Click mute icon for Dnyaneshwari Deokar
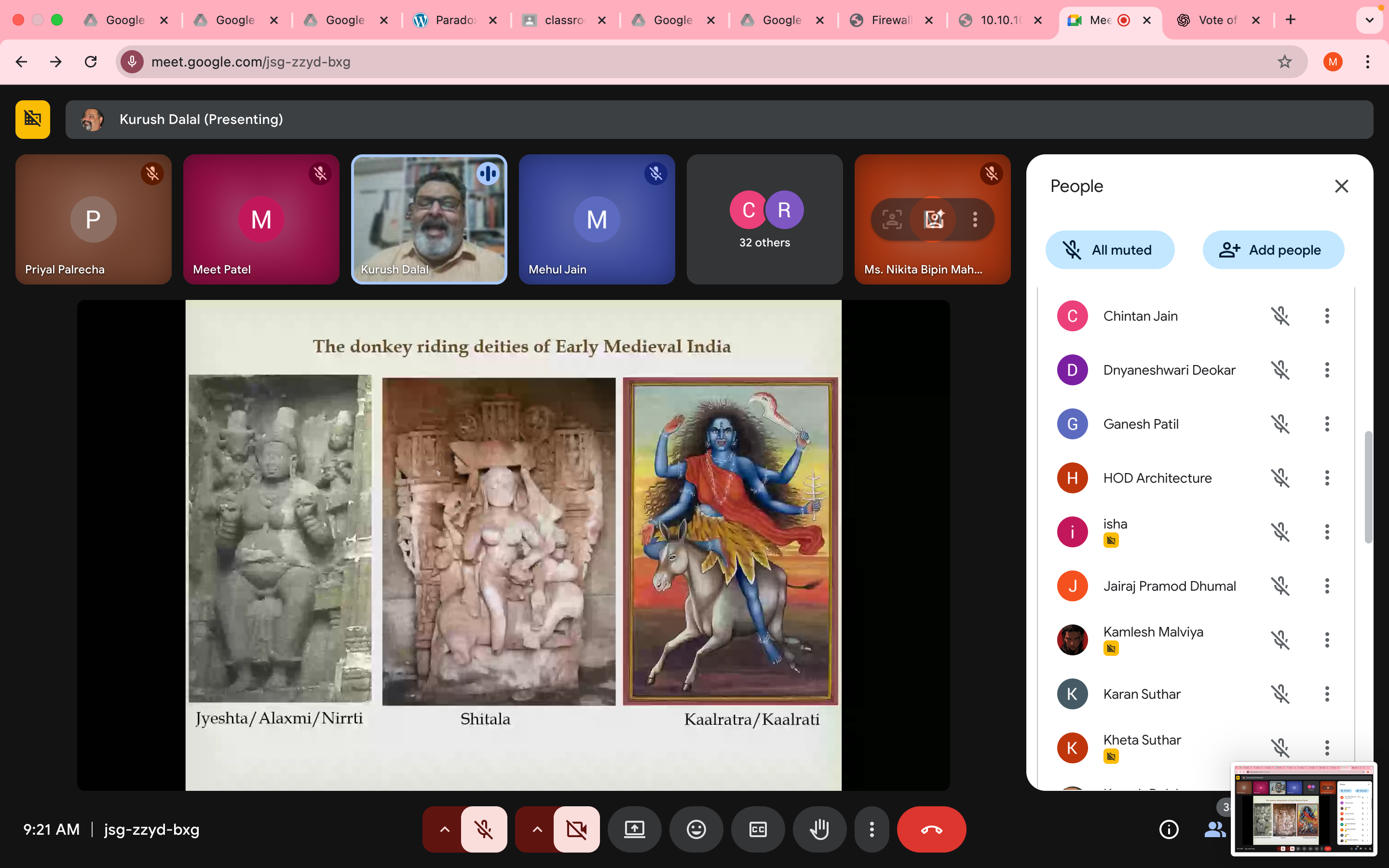The width and height of the screenshot is (1389, 868). click(1280, 370)
